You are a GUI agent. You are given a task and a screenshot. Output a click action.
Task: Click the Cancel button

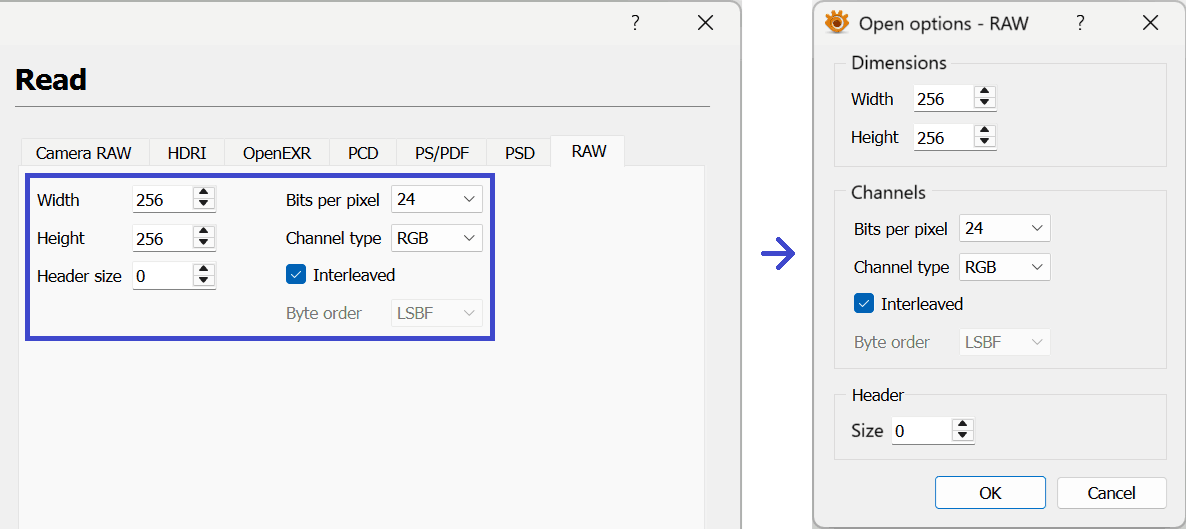click(x=1112, y=493)
